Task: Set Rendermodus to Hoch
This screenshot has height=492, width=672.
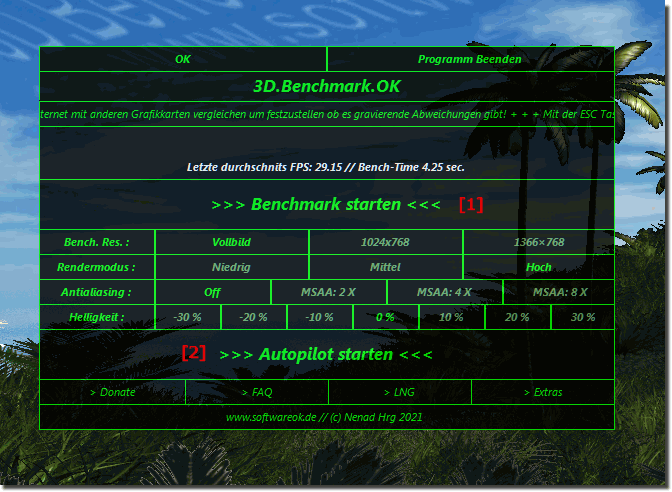Action: [539, 267]
